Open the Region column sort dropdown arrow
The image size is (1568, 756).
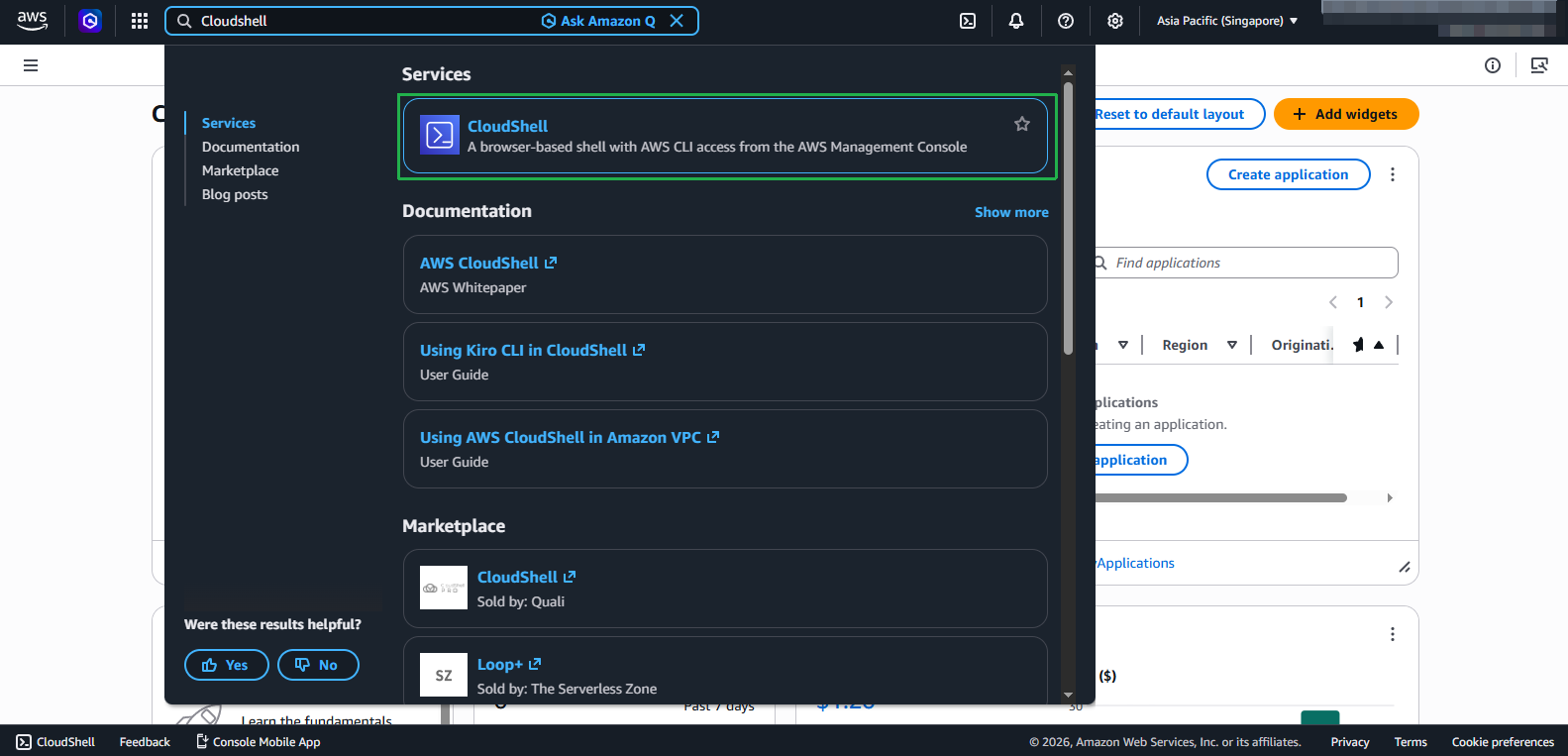pos(1232,345)
